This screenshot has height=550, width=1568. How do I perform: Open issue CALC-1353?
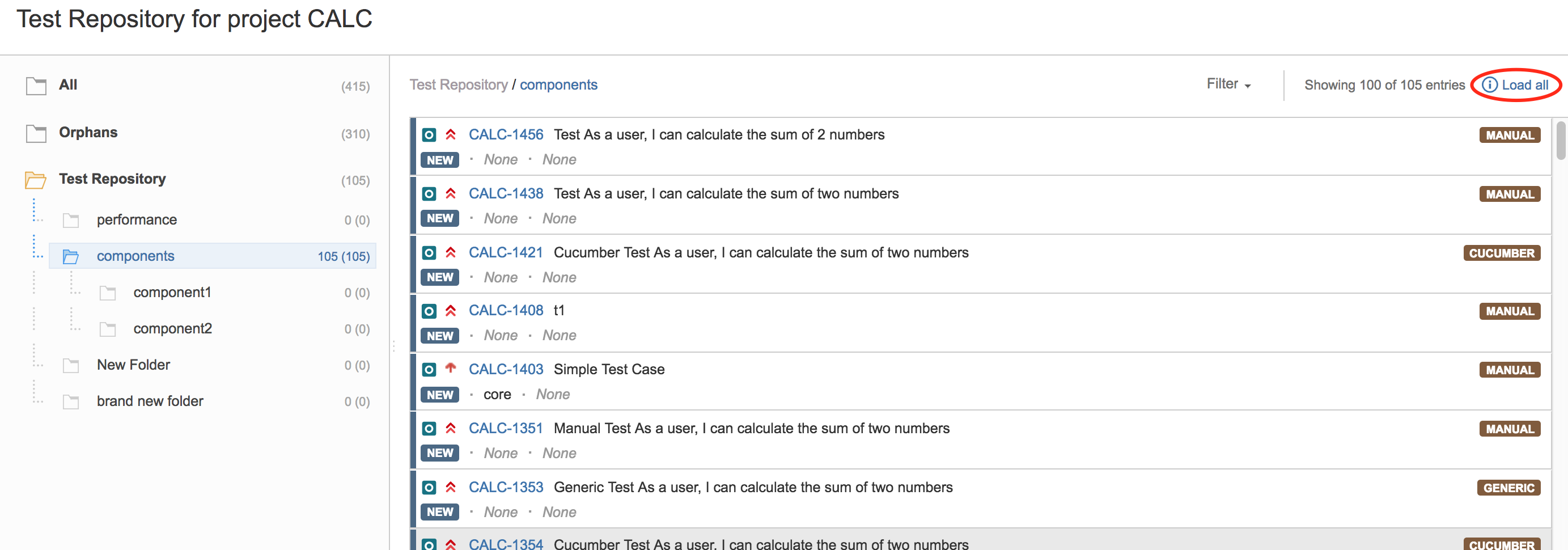[x=506, y=487]
